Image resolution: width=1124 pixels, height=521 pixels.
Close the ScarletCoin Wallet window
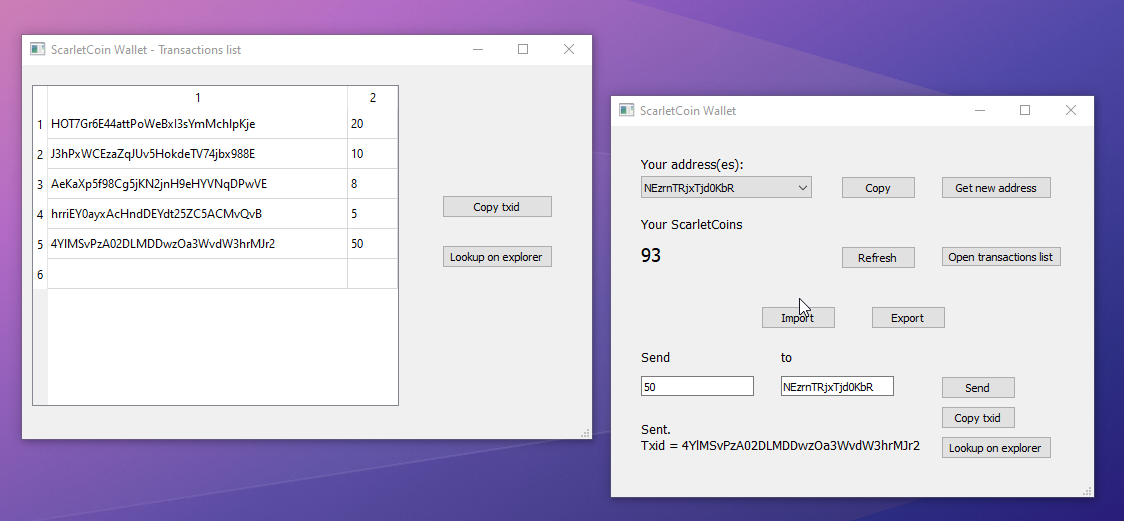[x=1071, y=110]
